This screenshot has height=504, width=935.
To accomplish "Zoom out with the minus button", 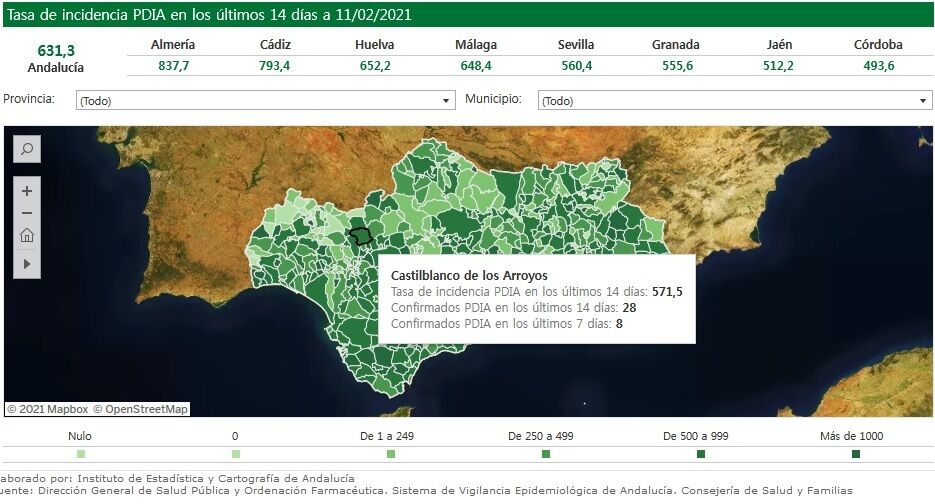I will point(27,213).
